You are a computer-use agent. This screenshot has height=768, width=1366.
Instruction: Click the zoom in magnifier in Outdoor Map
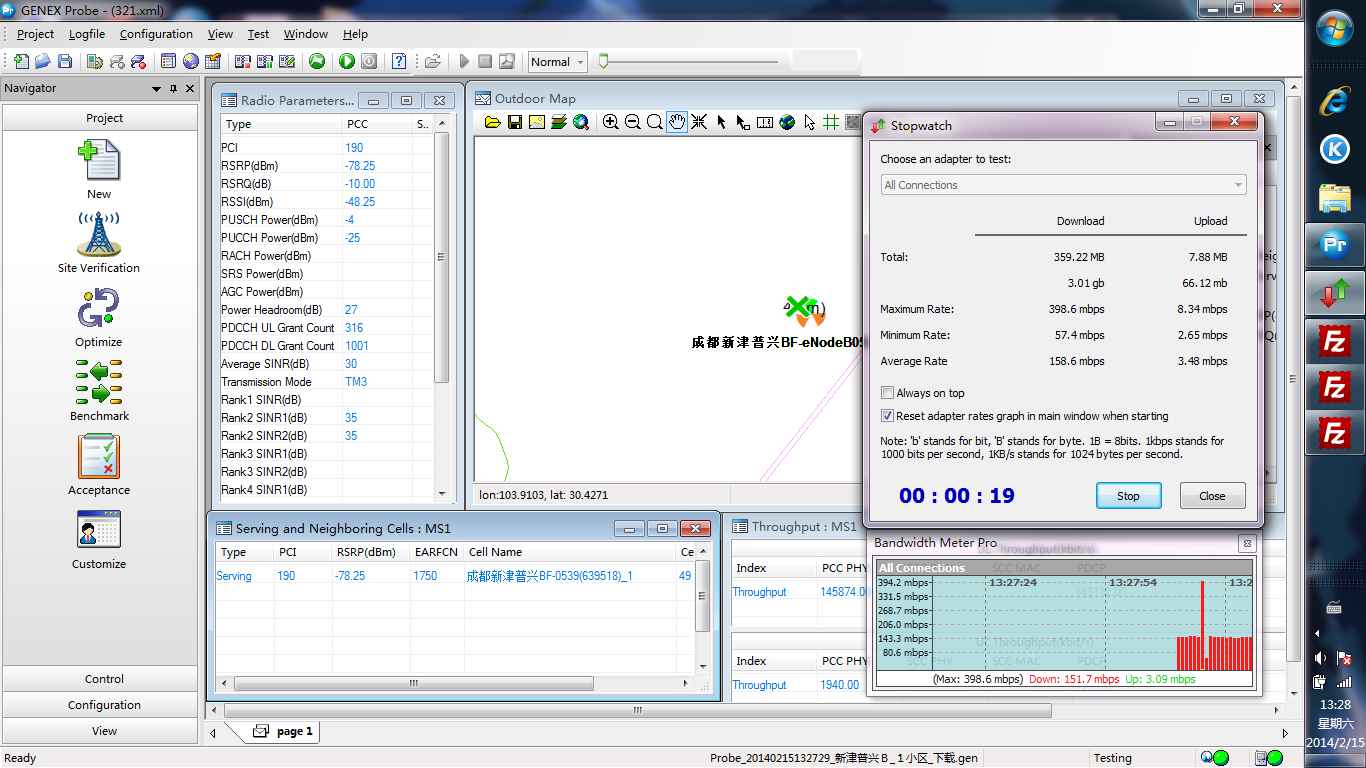coord(611,122)
